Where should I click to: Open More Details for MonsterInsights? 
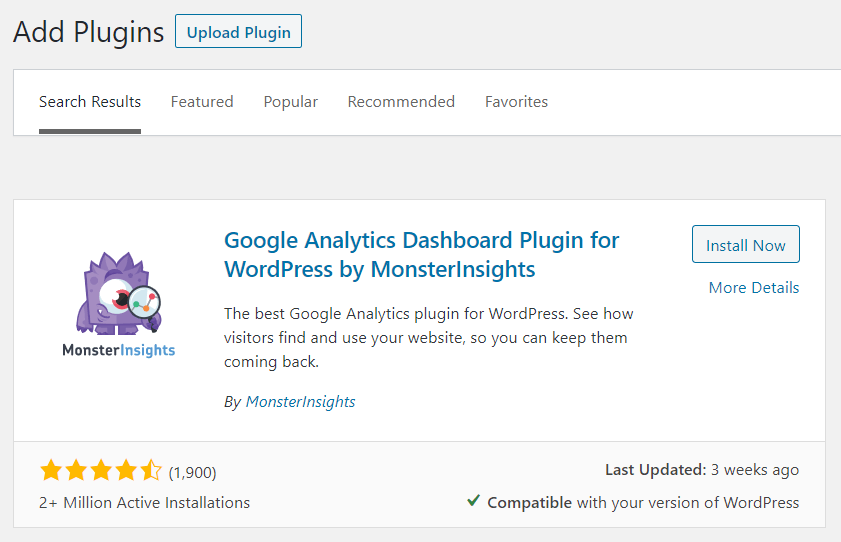click(x=754, y=288)
